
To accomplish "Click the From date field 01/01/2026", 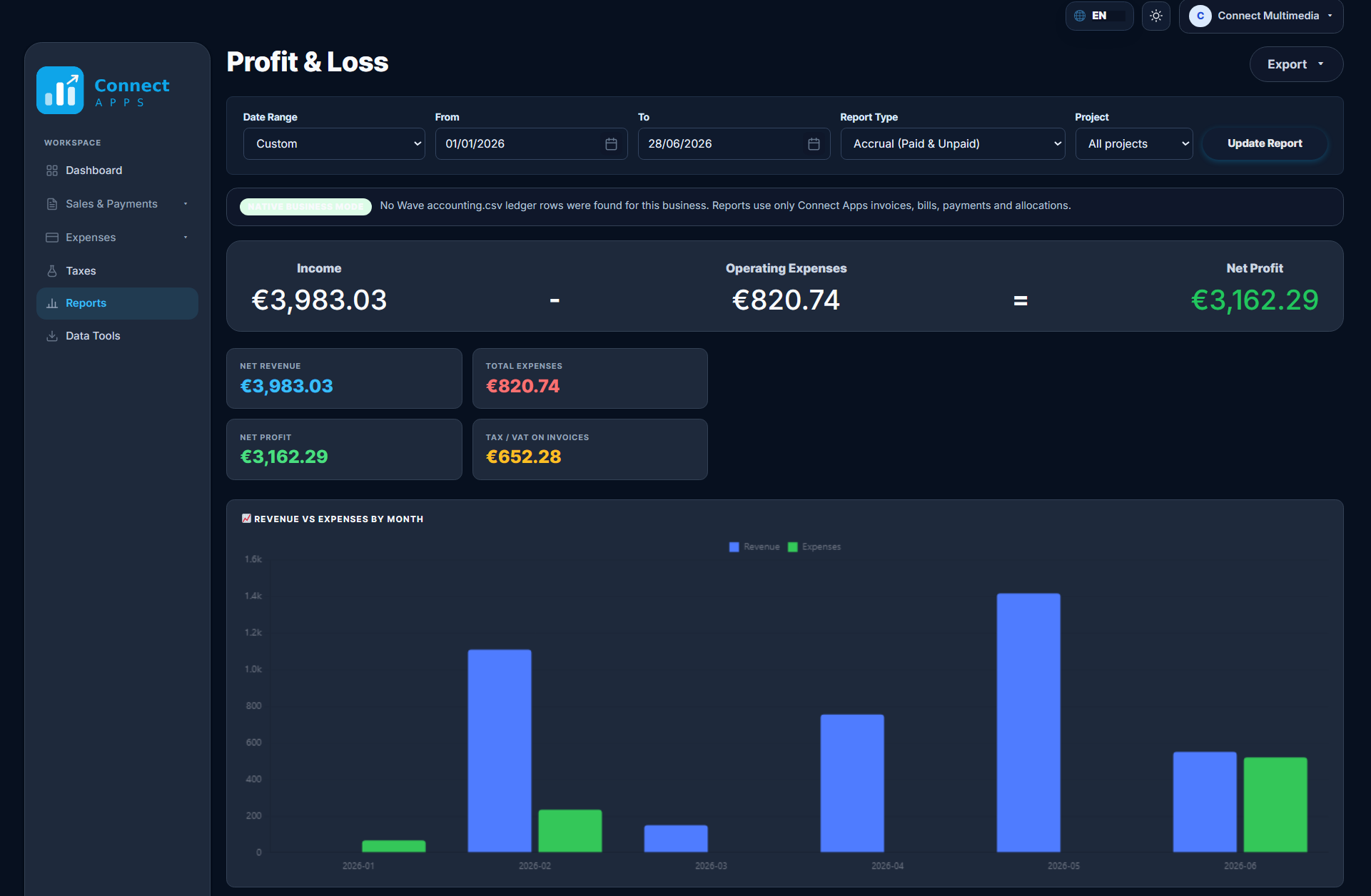I will [531, 144].
